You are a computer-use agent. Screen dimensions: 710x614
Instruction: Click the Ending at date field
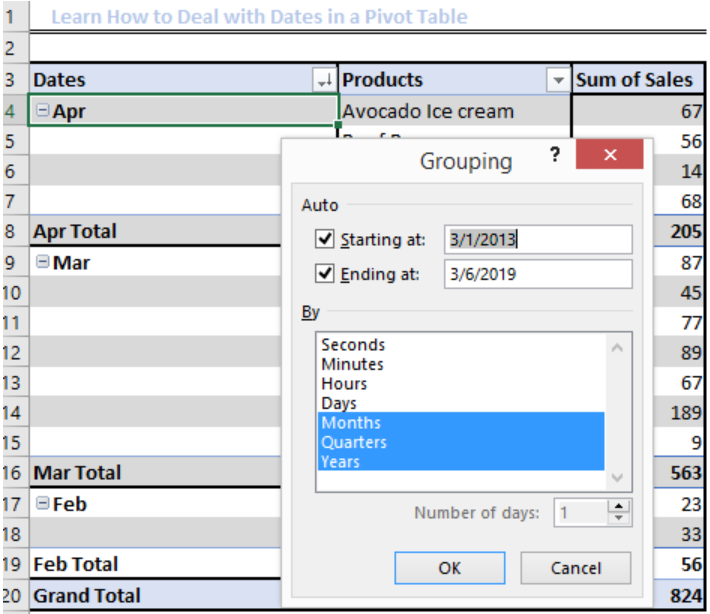click(537, 274)
